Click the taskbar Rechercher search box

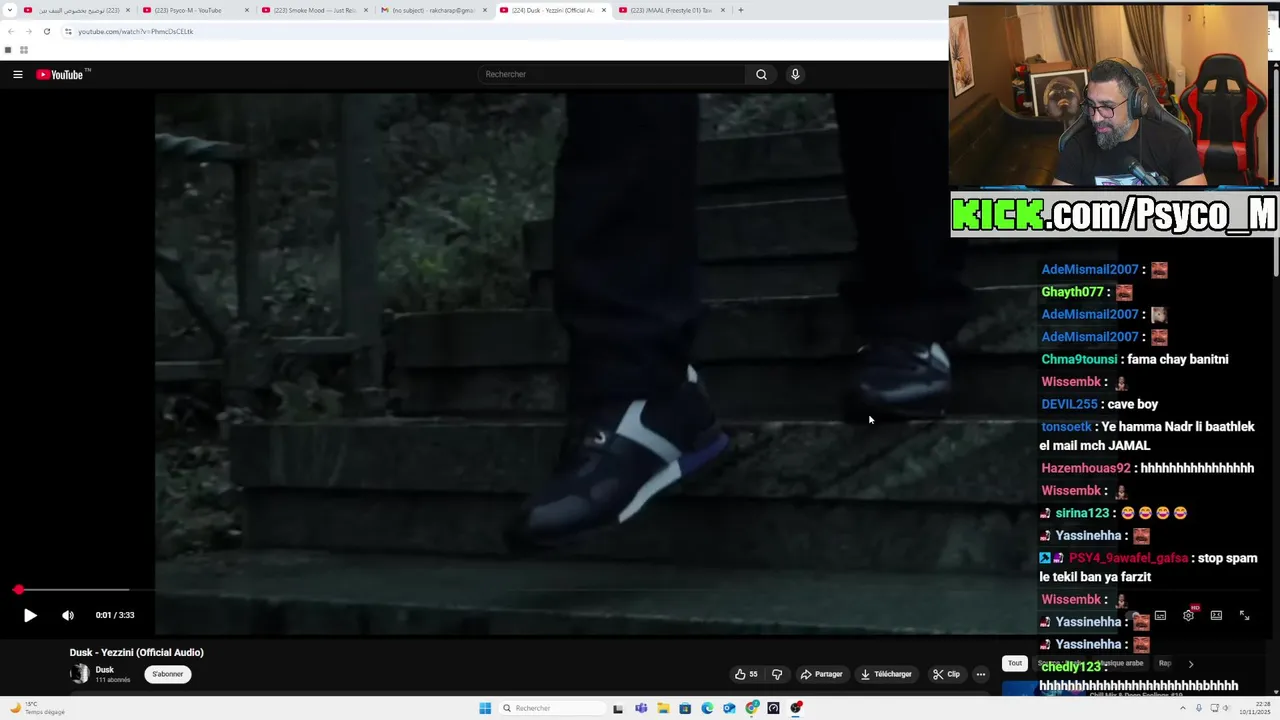coord(551,708)
